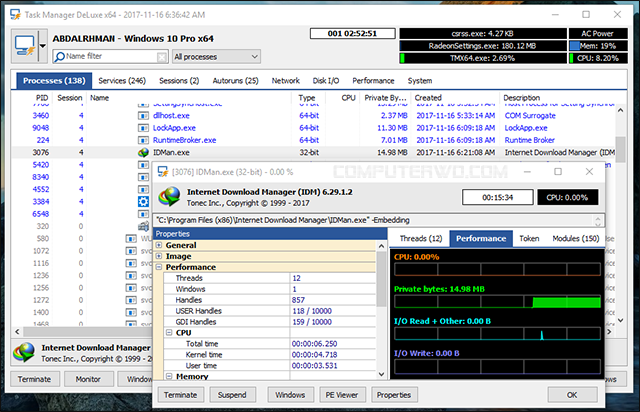Select the LockApp.exe process name

pos(174,128)
